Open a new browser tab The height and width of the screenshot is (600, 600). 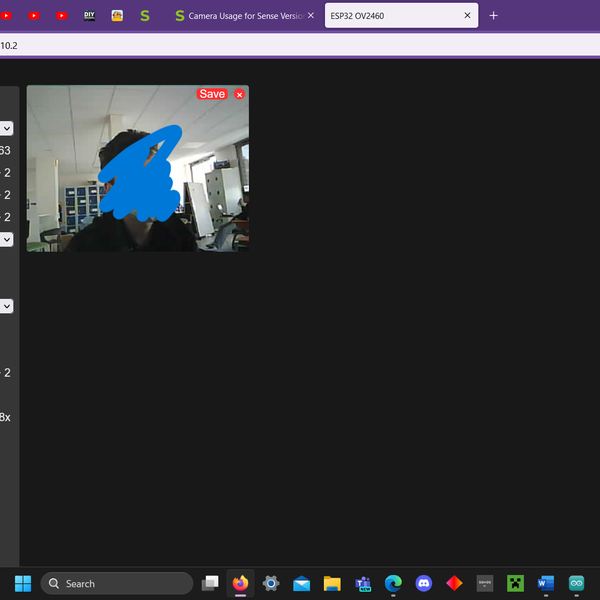point(493,16)
